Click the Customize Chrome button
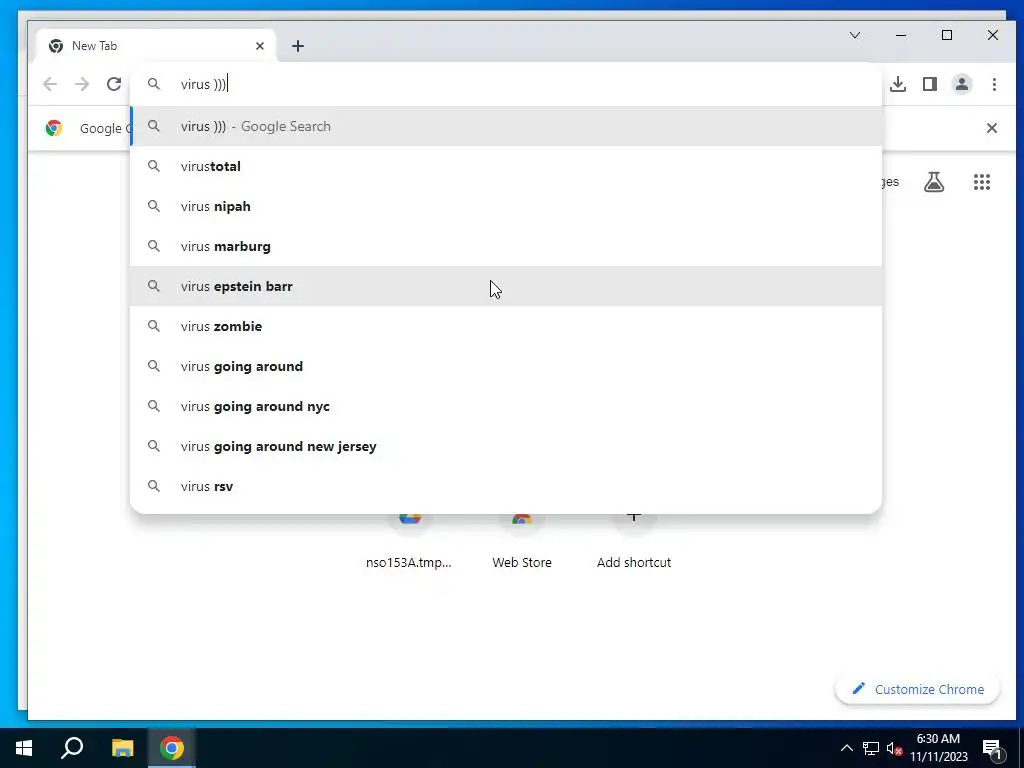 918,689
